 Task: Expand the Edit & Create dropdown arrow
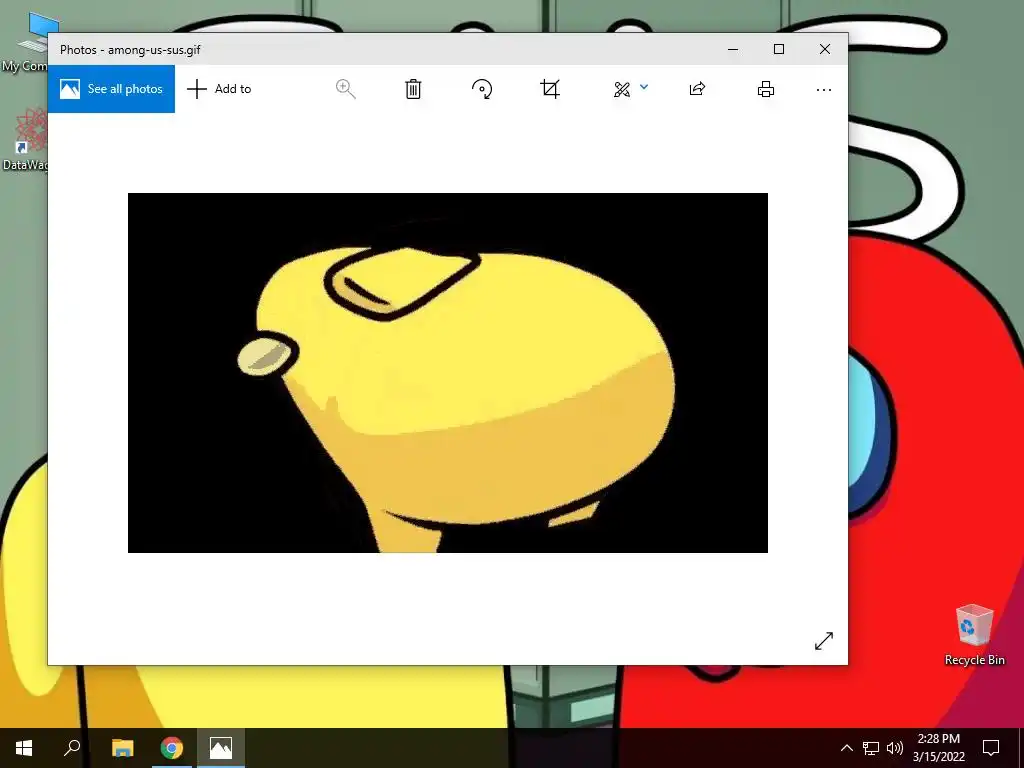pos(644,86)
